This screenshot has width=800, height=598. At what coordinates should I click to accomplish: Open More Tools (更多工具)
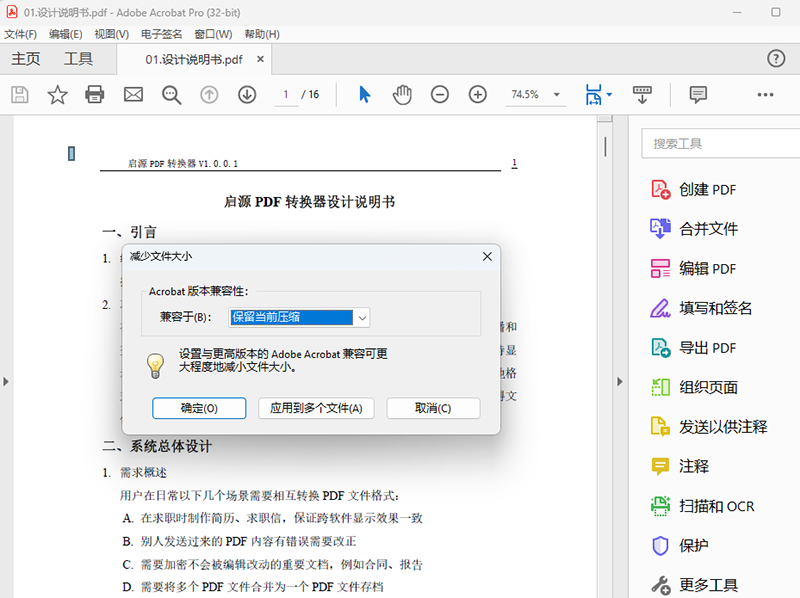tap(694, 585)
